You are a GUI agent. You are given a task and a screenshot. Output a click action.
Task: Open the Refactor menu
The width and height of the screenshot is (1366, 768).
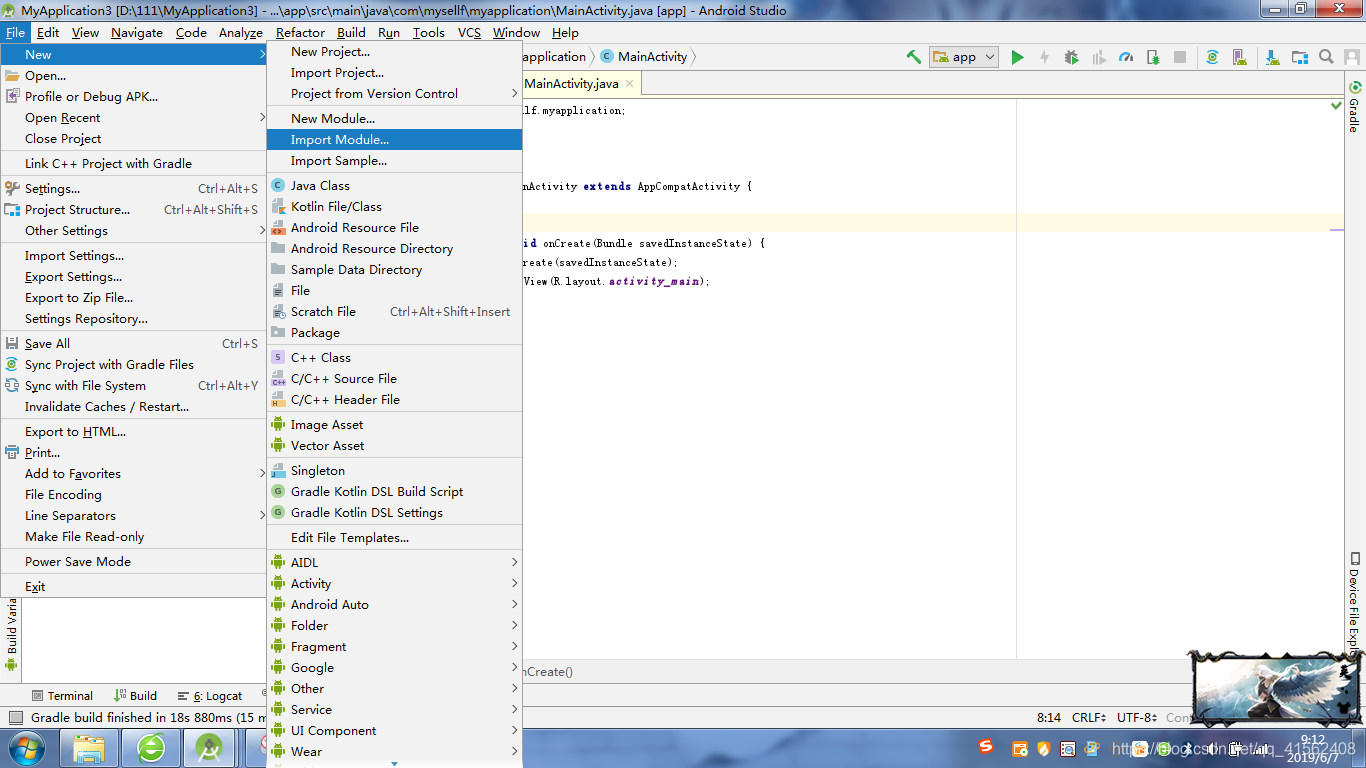click(x=297, y=32)
